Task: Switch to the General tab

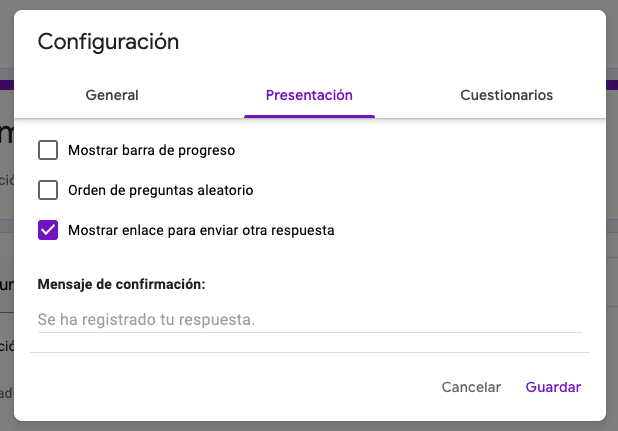Action: click(x=112, y=95)
